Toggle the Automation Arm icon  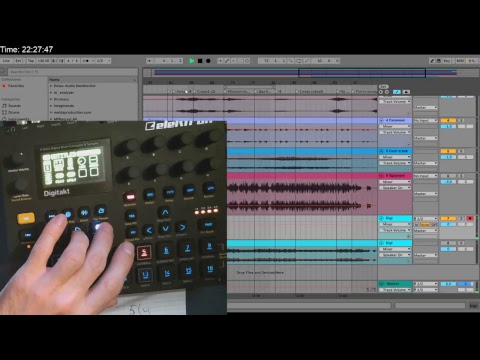pyautogui.click(x=227, y=61)
